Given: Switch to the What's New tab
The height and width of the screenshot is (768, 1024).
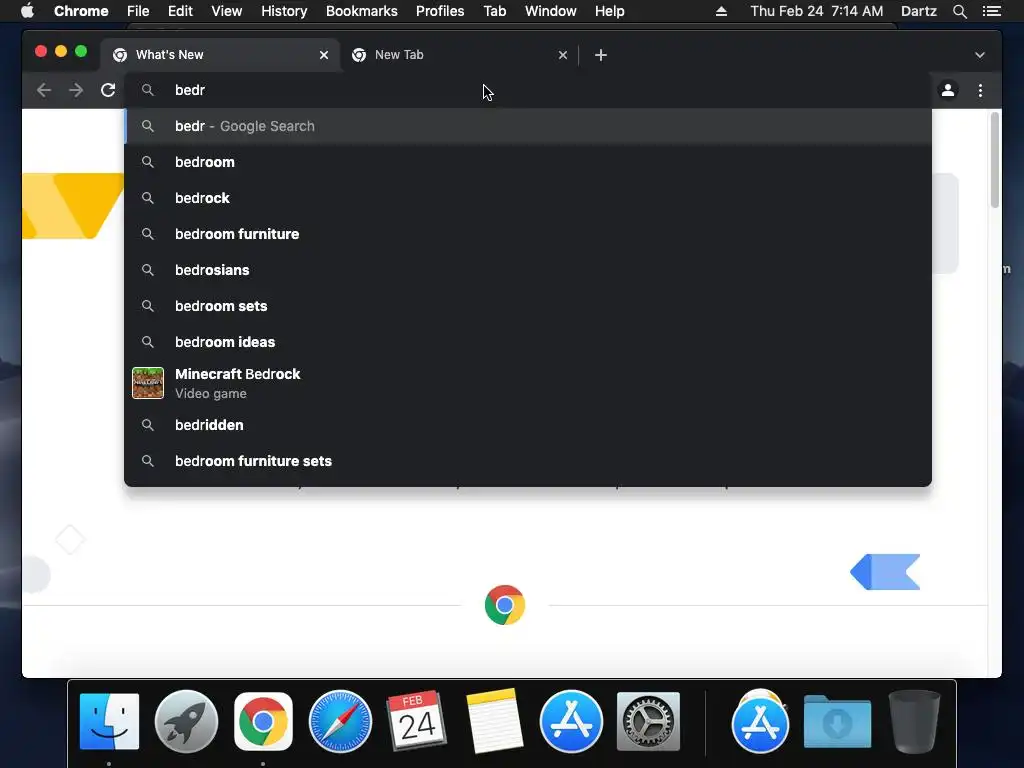Looking at the screenshot, I should [220, 55].
